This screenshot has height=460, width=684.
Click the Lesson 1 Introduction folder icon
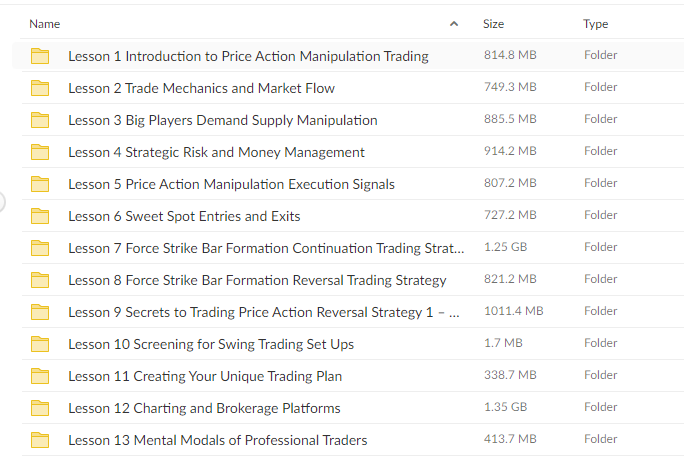[40, 56]
